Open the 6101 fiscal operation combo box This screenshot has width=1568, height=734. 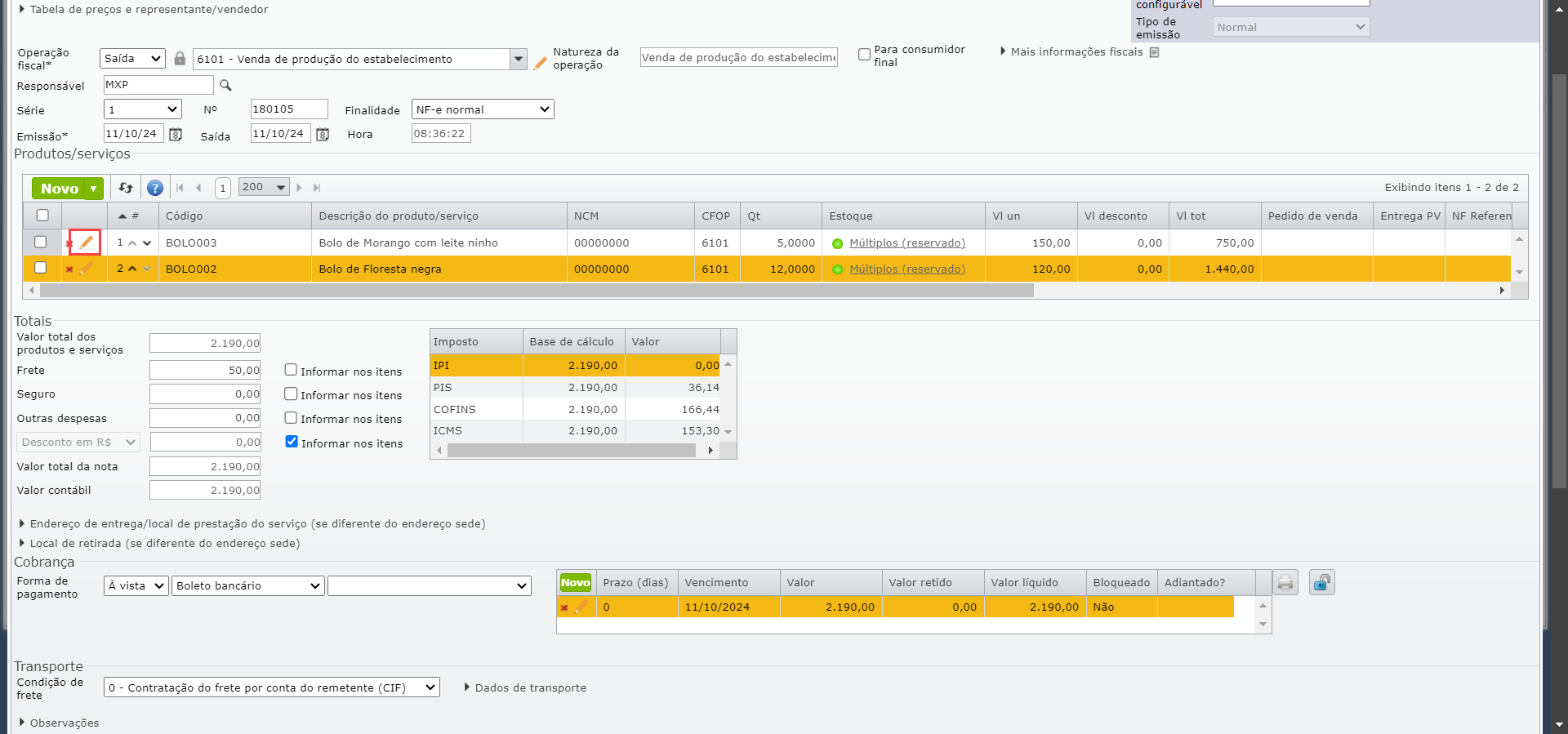click(x=360, y=59)
